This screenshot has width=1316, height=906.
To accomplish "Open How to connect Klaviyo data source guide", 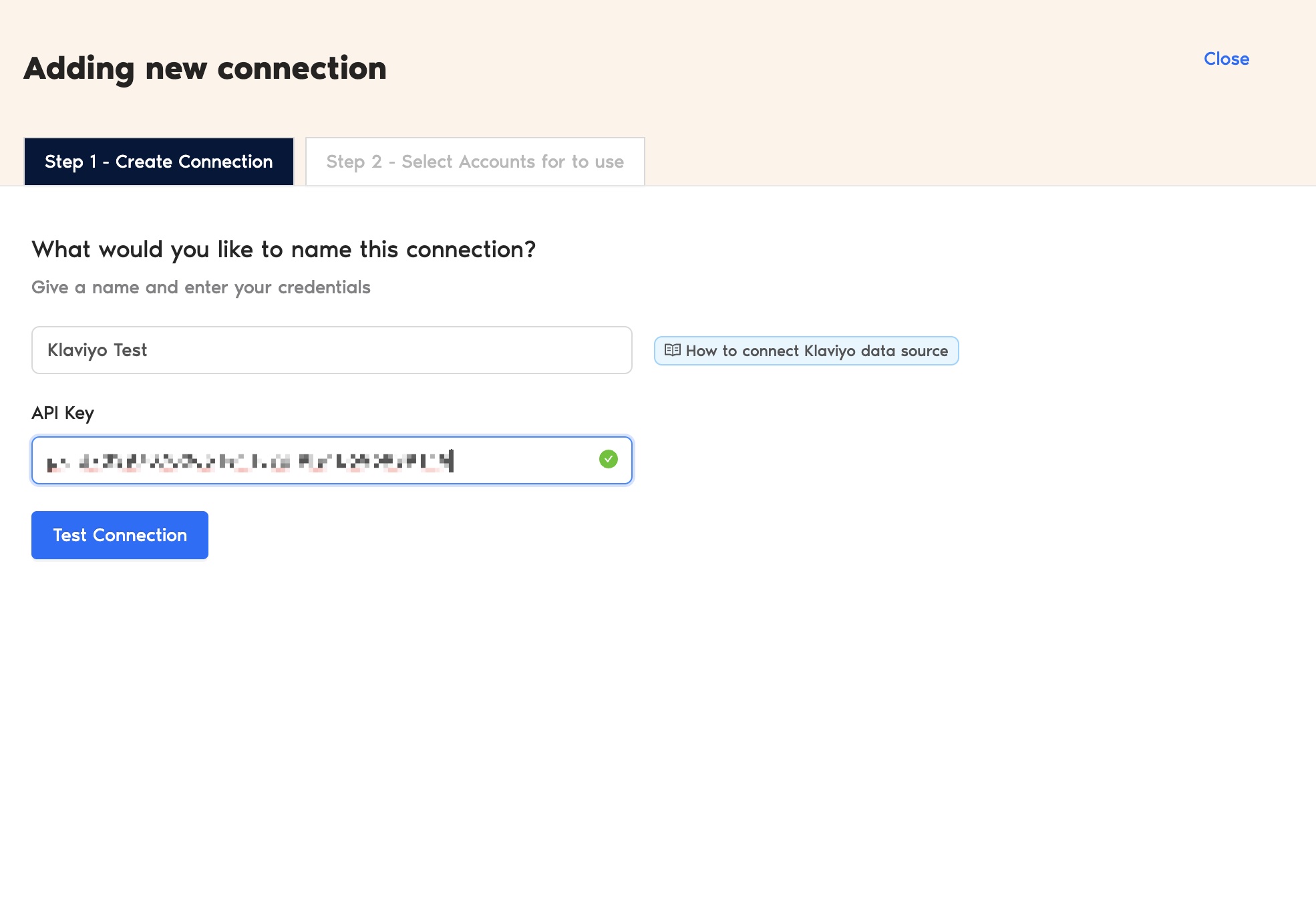I will point(806,351).
